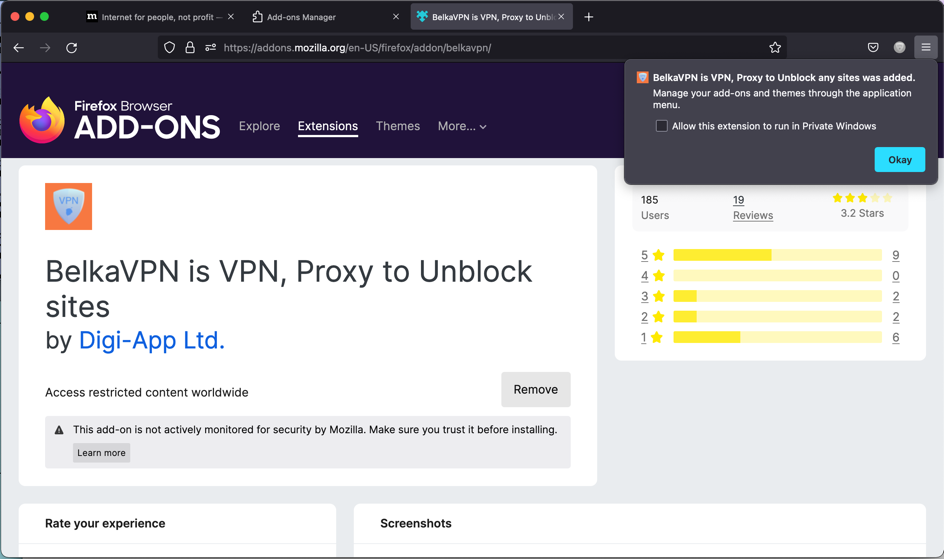Screen dimensions: 944x559
Task: Click the star rating icons above 3.2 Stars
Action: tap(862, 198)
